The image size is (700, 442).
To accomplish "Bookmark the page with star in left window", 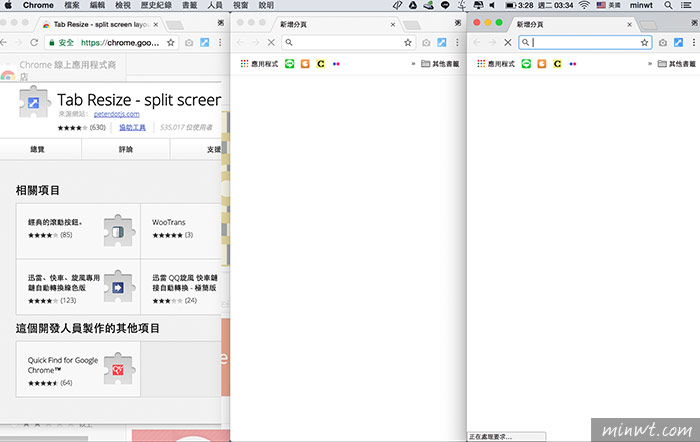I will pos(171,42).
